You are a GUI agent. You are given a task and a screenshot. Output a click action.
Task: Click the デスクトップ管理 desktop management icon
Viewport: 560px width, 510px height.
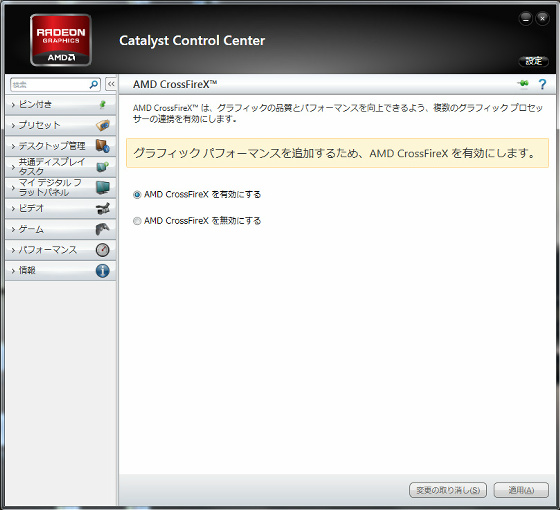[103, 146]
